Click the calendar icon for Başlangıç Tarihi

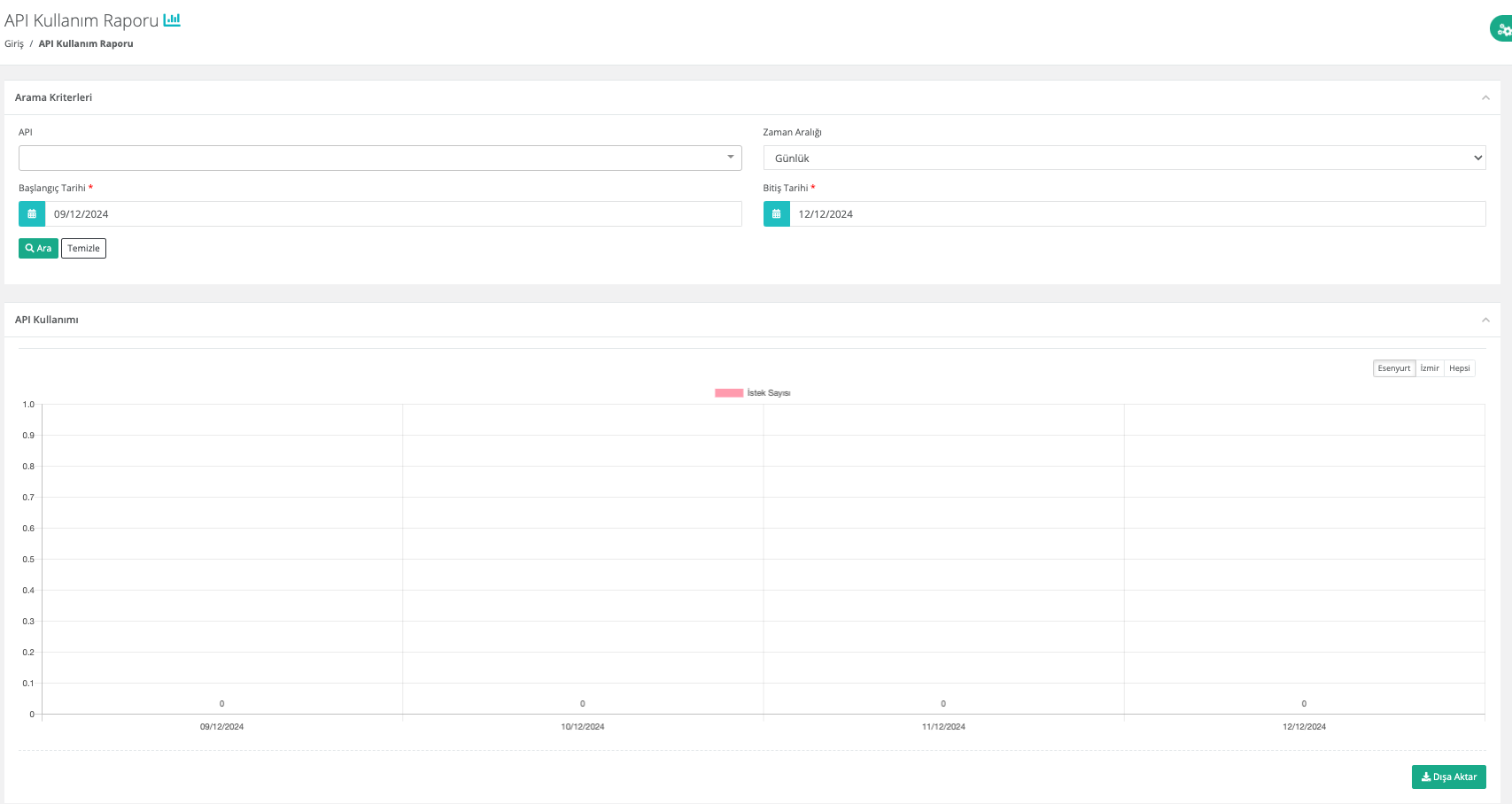click(32, 213)
